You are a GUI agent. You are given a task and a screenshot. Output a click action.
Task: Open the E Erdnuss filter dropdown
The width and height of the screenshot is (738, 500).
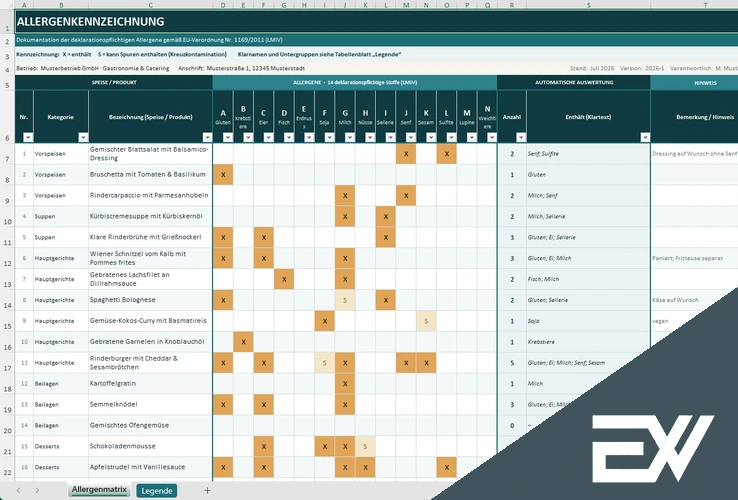pos(309,137)
